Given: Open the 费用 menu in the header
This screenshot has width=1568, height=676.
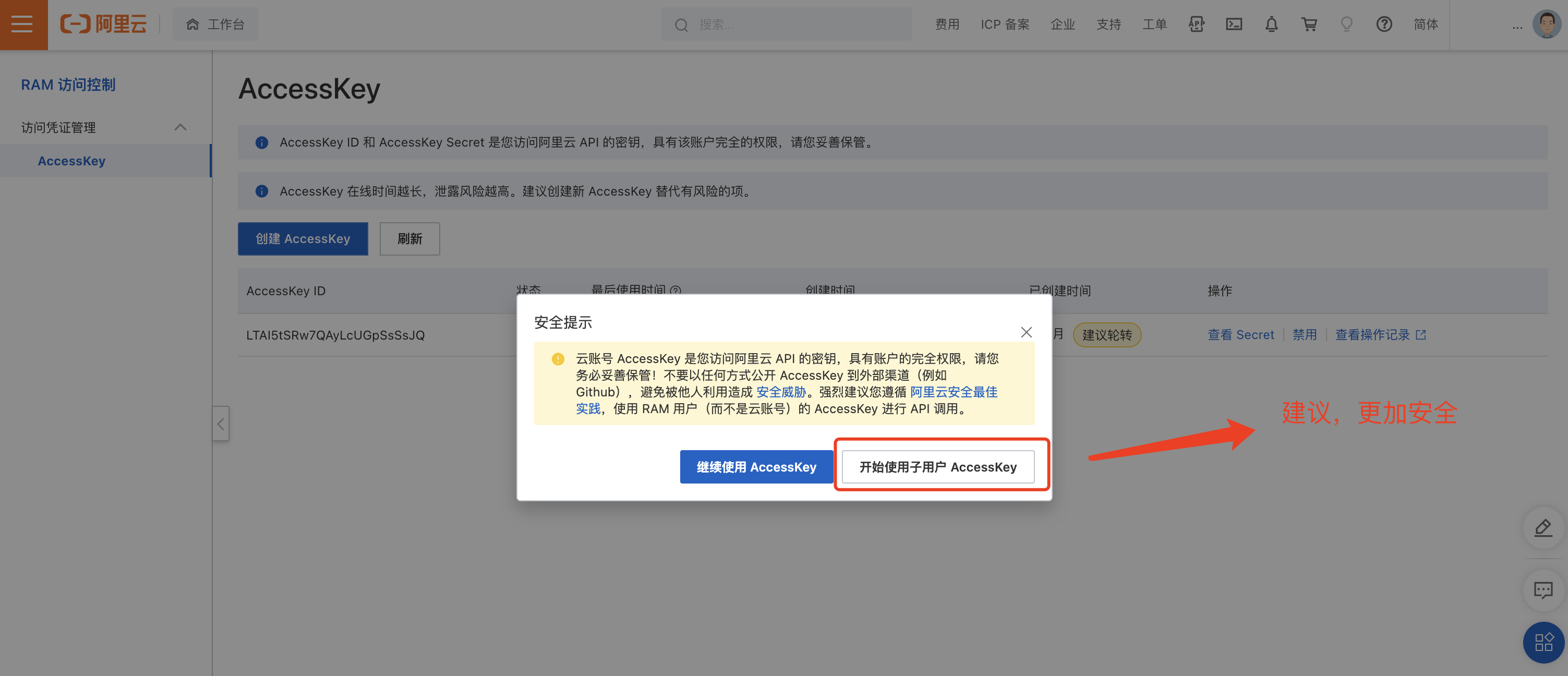Looking at the screenshot, I should [947, 25].
